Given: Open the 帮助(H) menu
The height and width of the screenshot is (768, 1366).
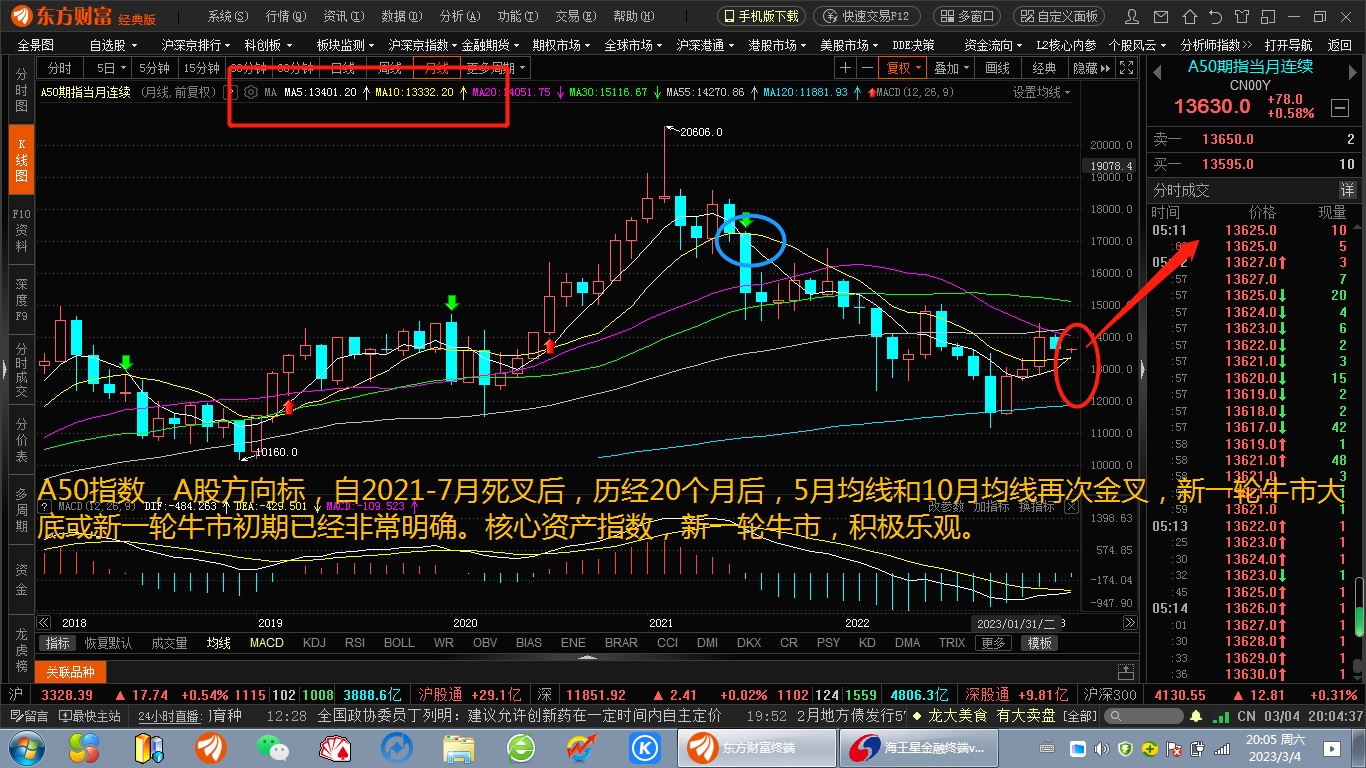Looking at the screenshot, I should 632,16.
